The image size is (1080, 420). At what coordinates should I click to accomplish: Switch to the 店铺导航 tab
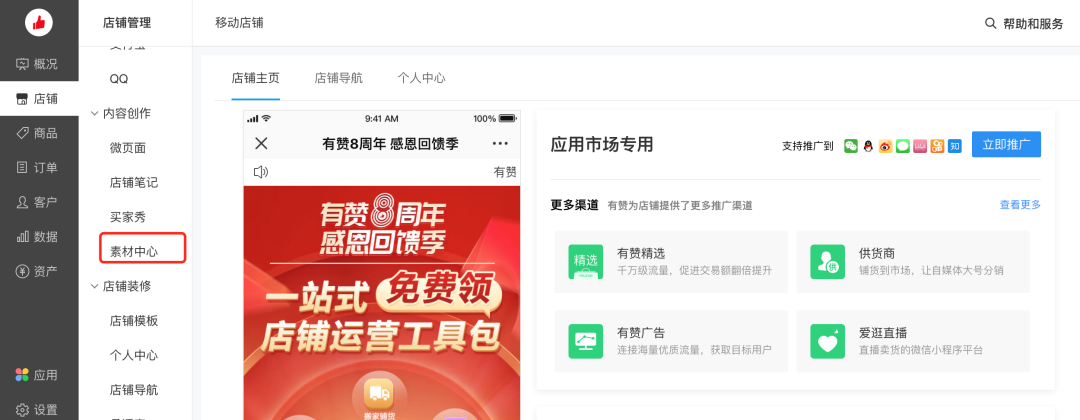[x=338, y=78]
